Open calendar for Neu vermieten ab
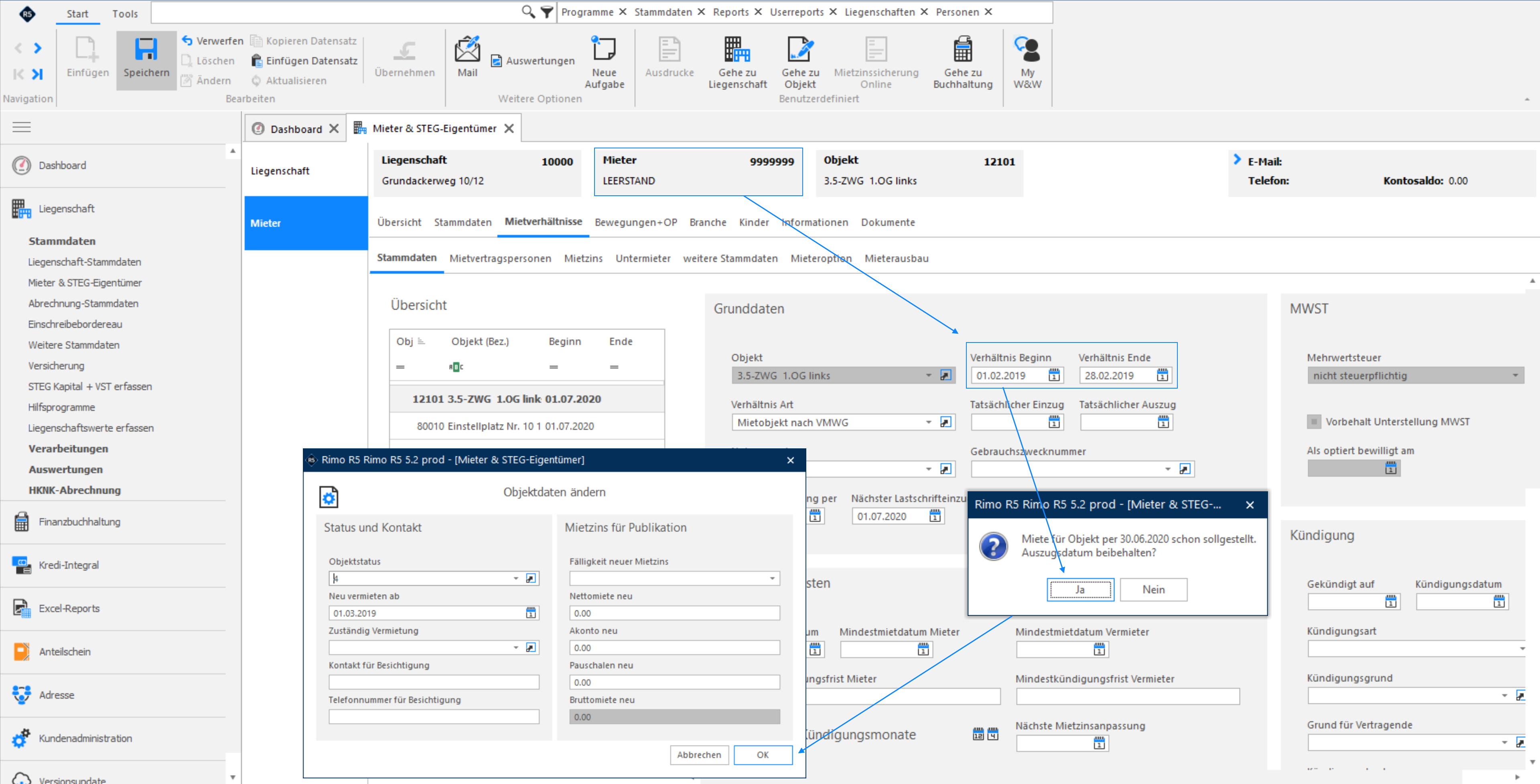Viewport: 1540px width, 784px height. tap(531, 613)
